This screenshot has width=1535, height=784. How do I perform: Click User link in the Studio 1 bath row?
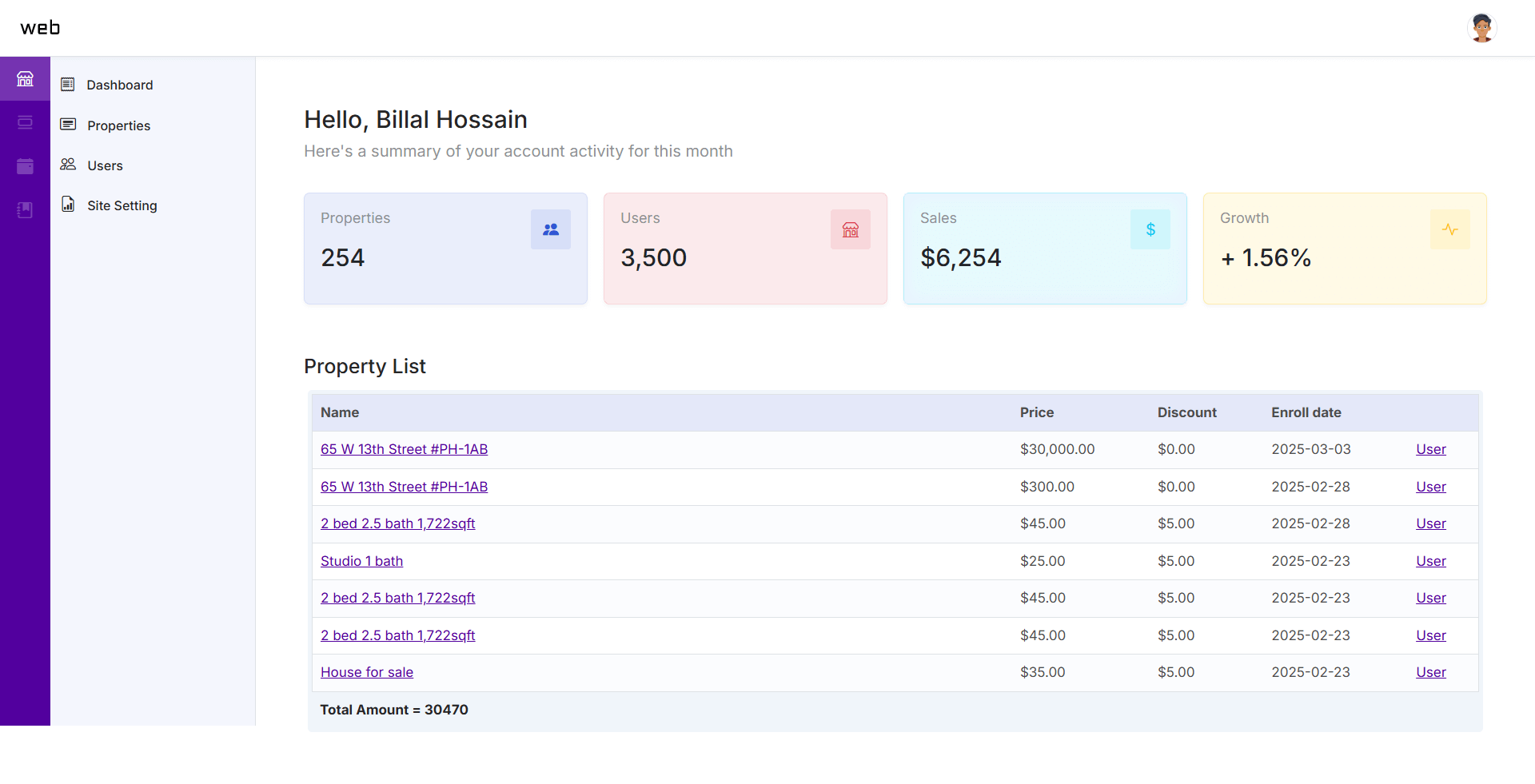pyautogui.click(x=1430, y=561)
